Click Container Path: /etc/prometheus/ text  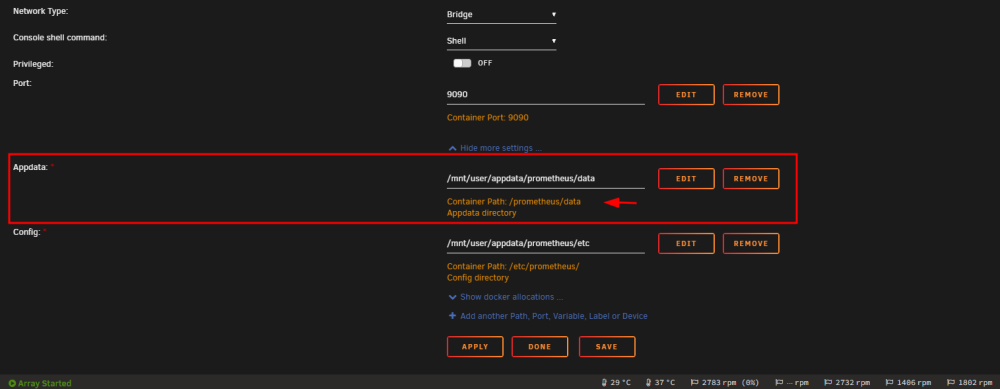[x=513, y=267]
